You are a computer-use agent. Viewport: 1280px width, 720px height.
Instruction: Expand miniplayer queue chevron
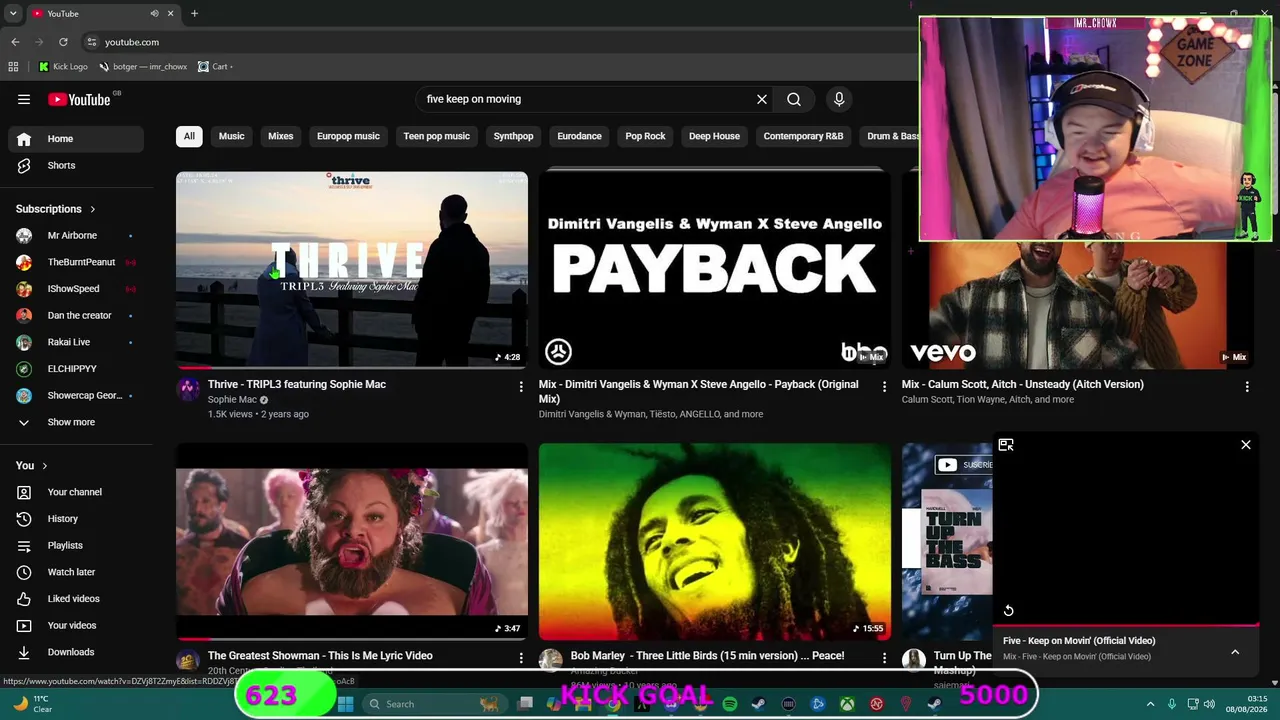pyautogui.click(x=1235, y=652)
